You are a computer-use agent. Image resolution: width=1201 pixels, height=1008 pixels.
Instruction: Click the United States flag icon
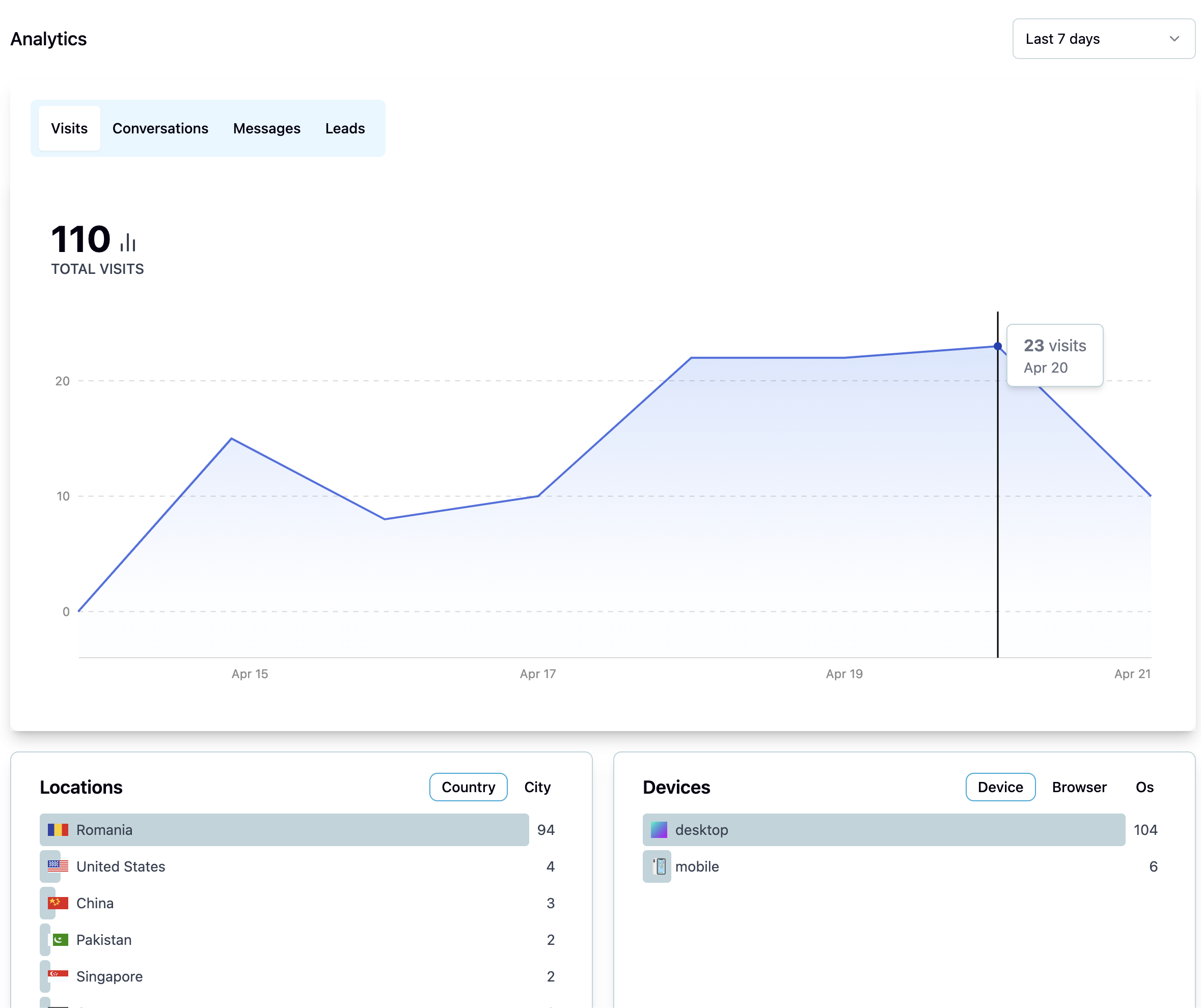[x=58, y=866]
